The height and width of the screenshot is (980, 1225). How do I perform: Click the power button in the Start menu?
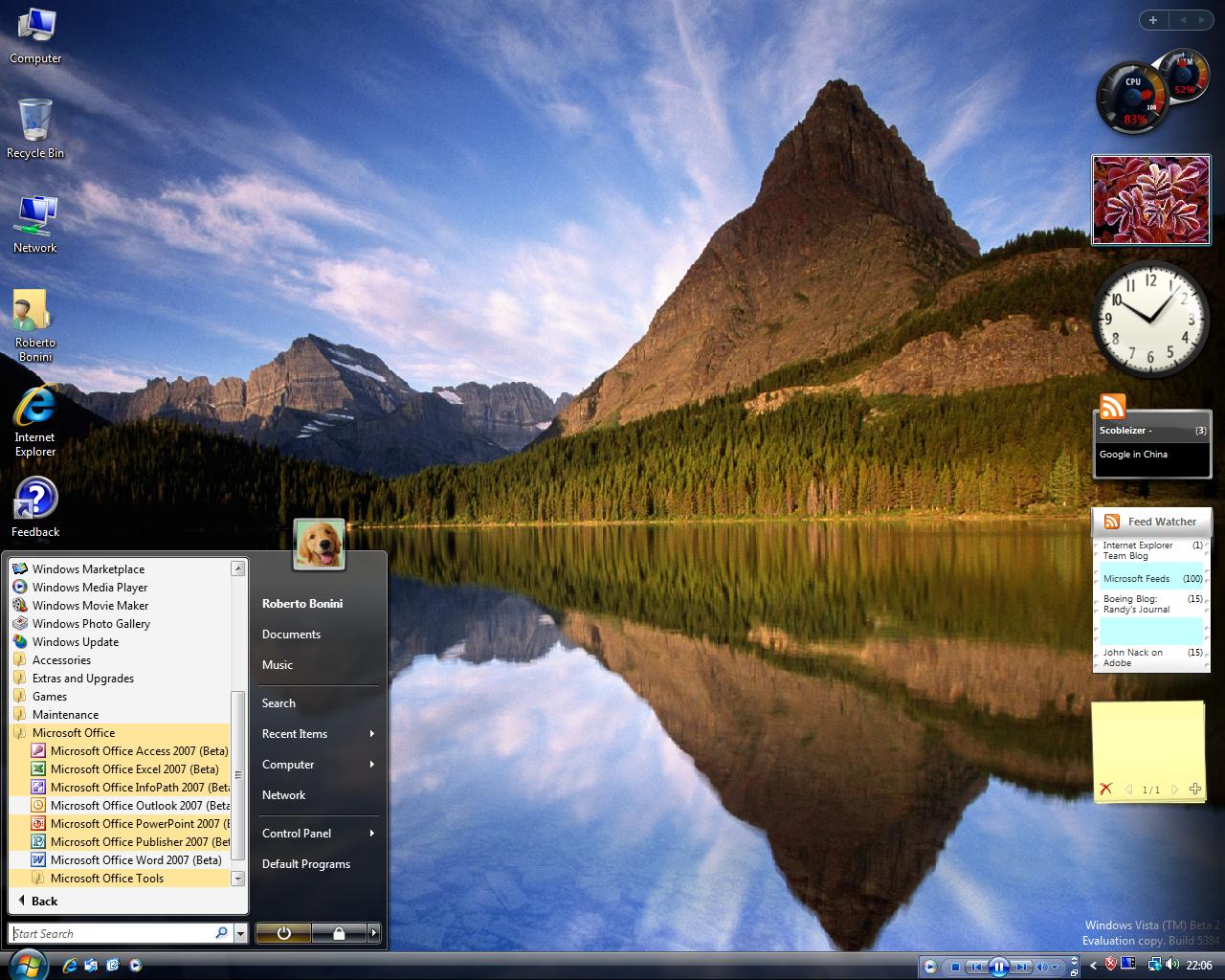point(283,933)
